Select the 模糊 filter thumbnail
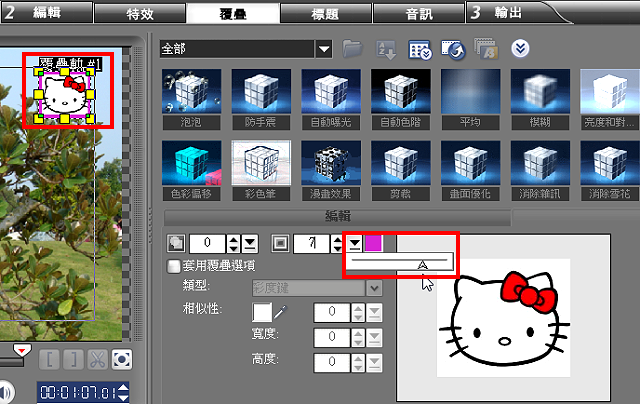This screenshot has width=640, height=404. click(x=540, y=91)
